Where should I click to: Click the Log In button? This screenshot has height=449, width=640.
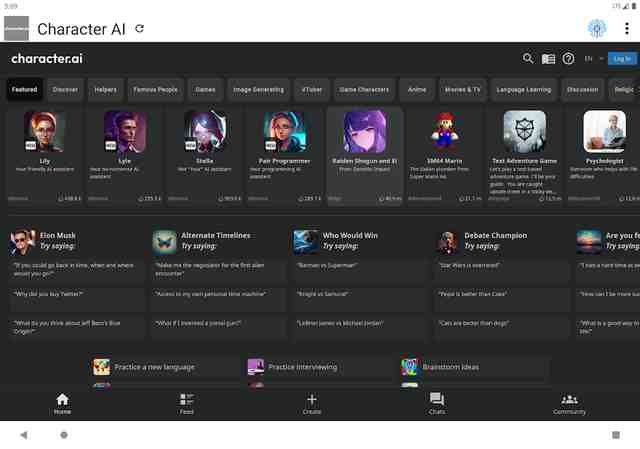[622, 59]
